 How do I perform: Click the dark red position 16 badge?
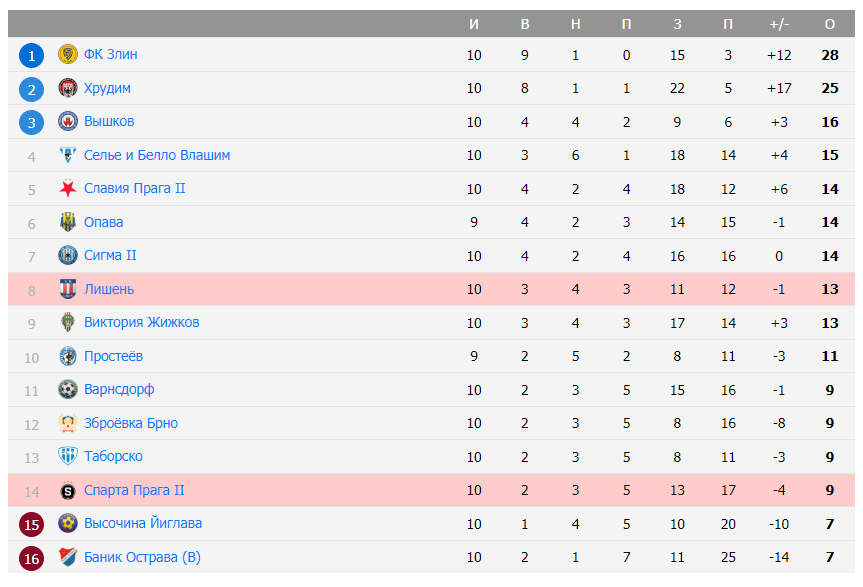31,558
